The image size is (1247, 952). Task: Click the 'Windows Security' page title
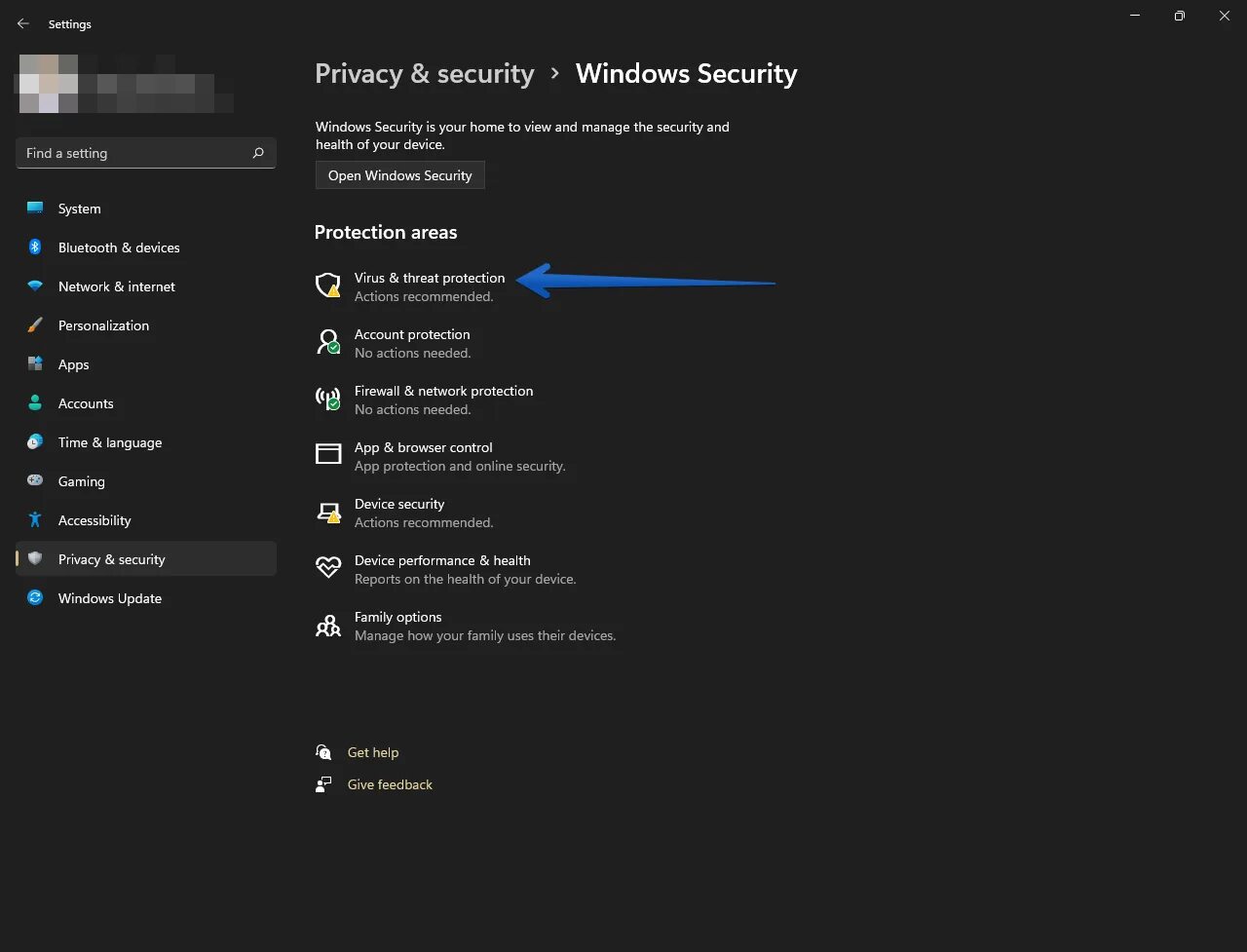coord(687,74)
